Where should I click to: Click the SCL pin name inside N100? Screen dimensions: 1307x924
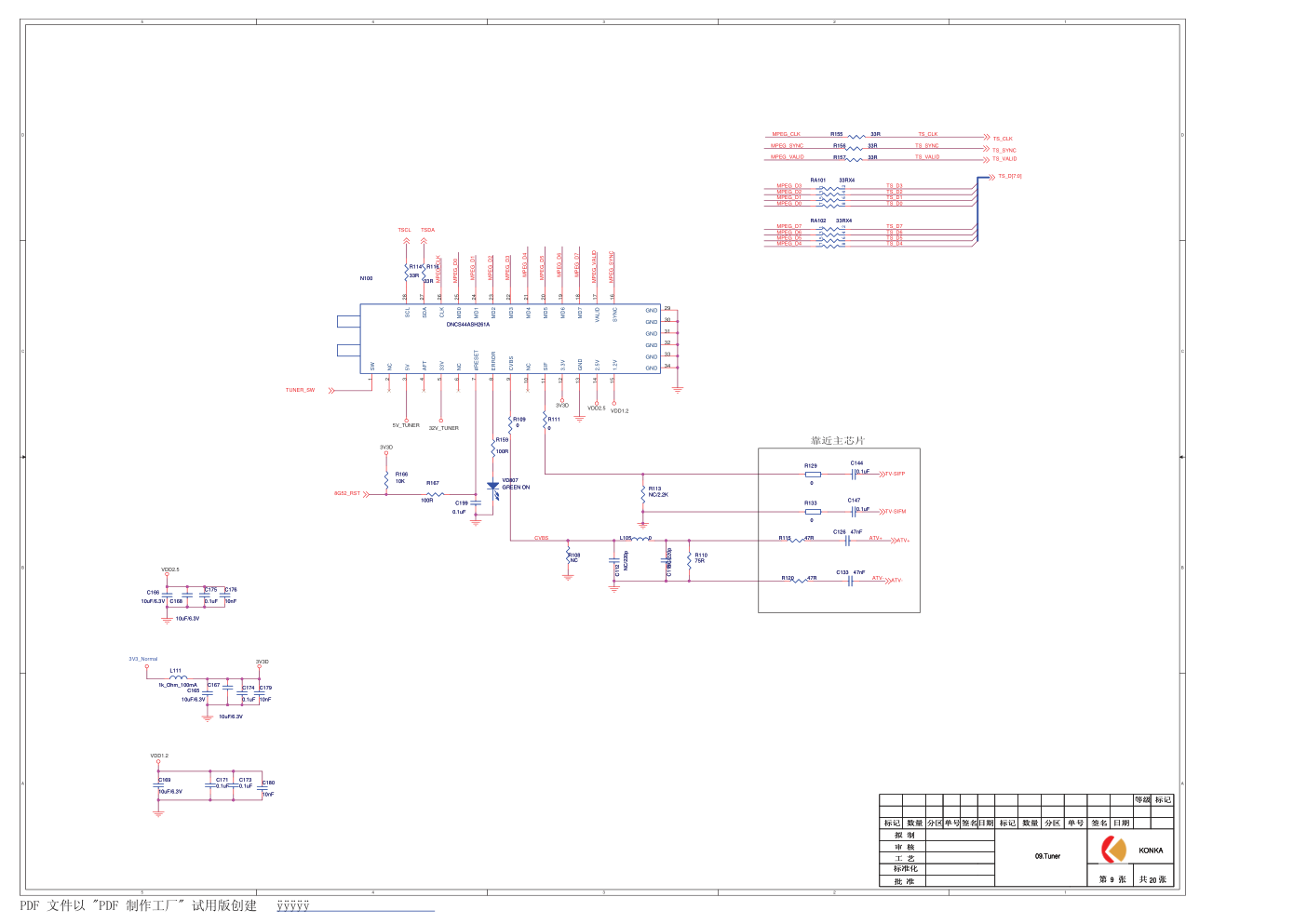[x=408, y=313]
